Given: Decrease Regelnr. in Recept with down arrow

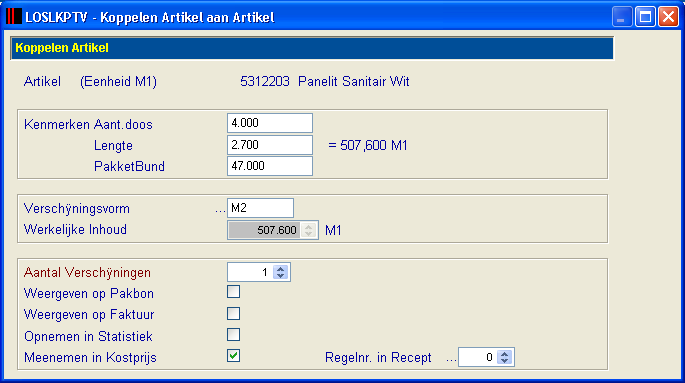Looking at the screenshot, I should coord(505,361).
